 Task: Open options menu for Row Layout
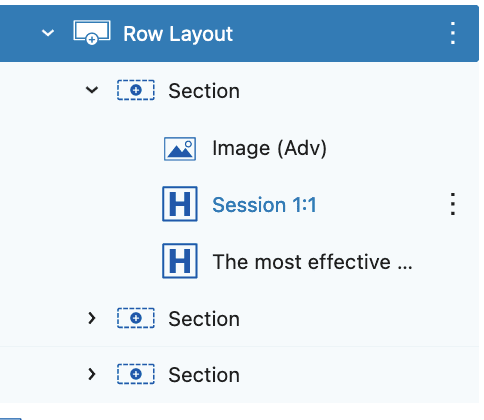452,33
